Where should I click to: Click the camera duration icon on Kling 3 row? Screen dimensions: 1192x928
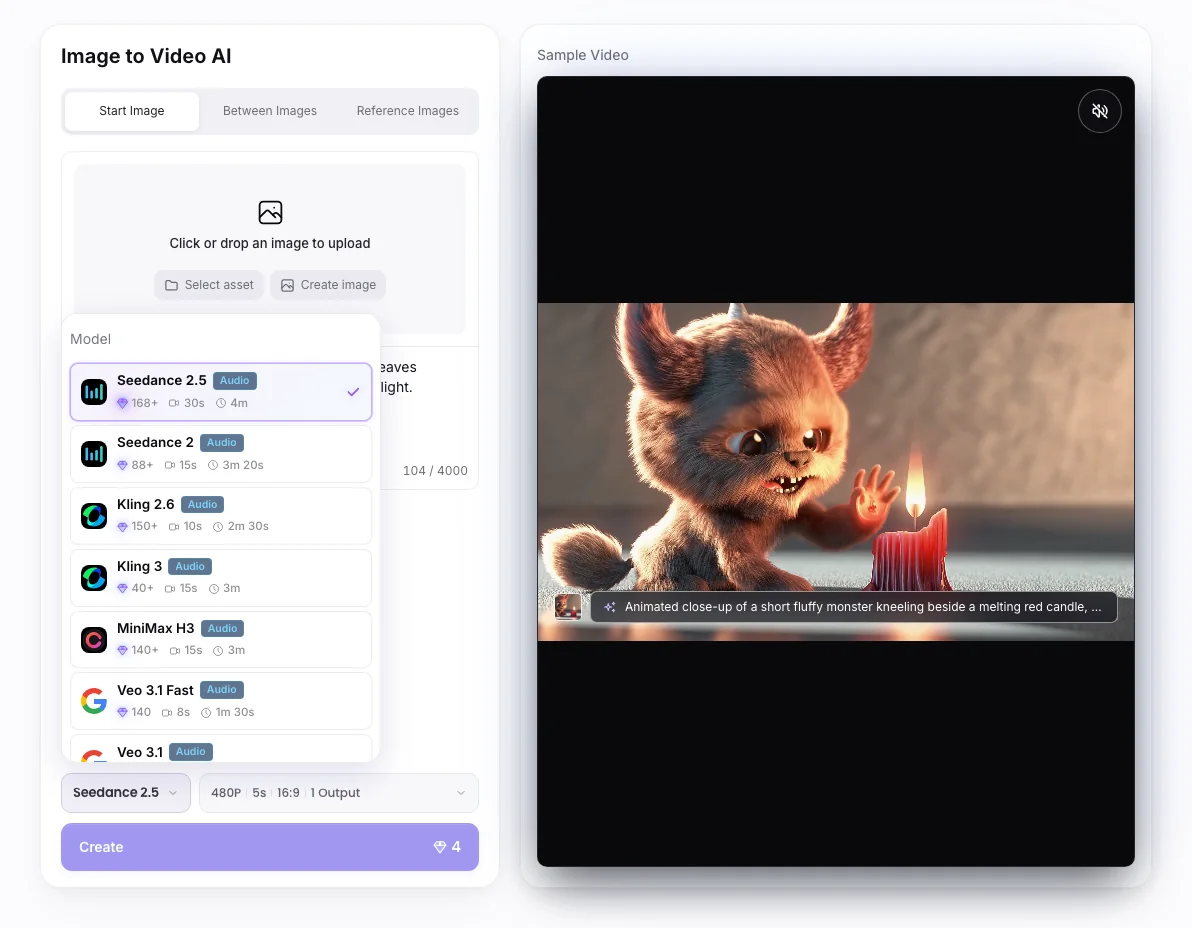(170, 588)
